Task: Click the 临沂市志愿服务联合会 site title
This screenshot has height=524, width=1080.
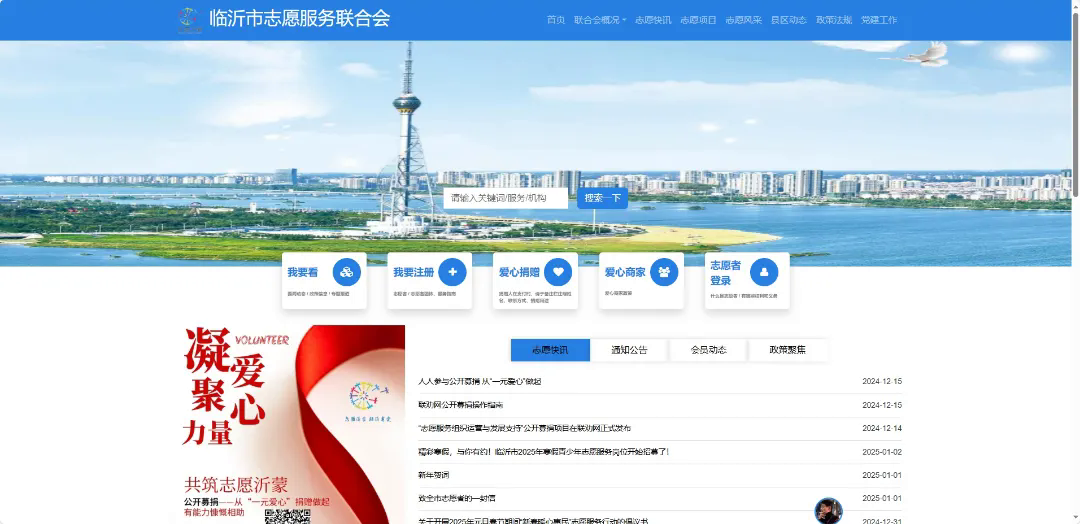Action: [x=300, y=19]
